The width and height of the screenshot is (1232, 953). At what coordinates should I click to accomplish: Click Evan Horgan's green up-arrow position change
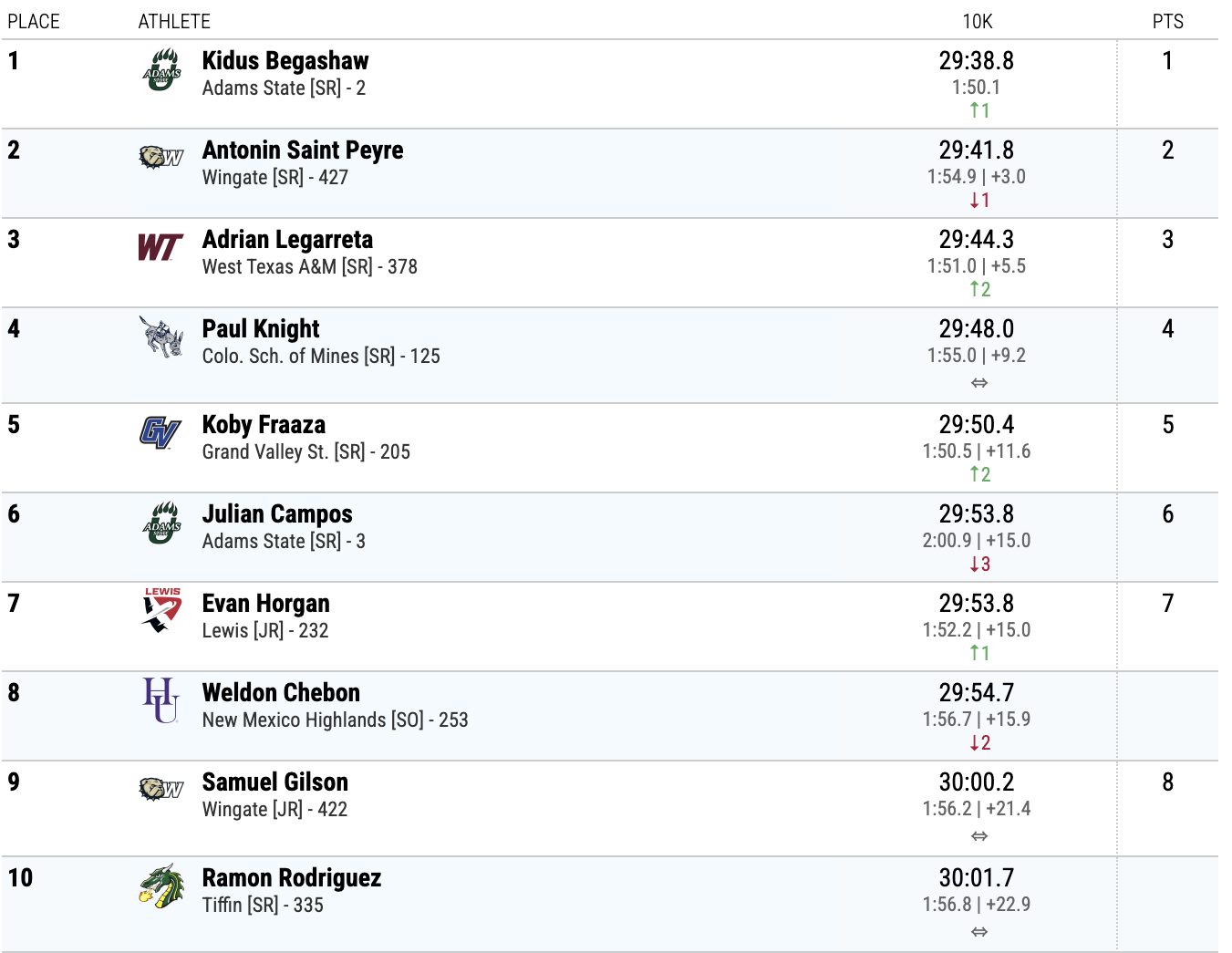pos(979,653)
